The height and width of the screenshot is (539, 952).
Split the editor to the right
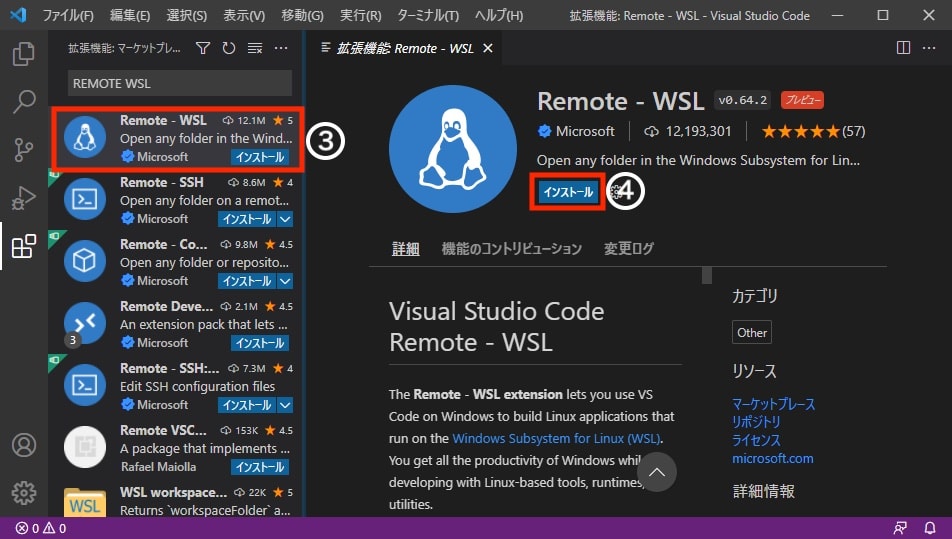point(903,48)
